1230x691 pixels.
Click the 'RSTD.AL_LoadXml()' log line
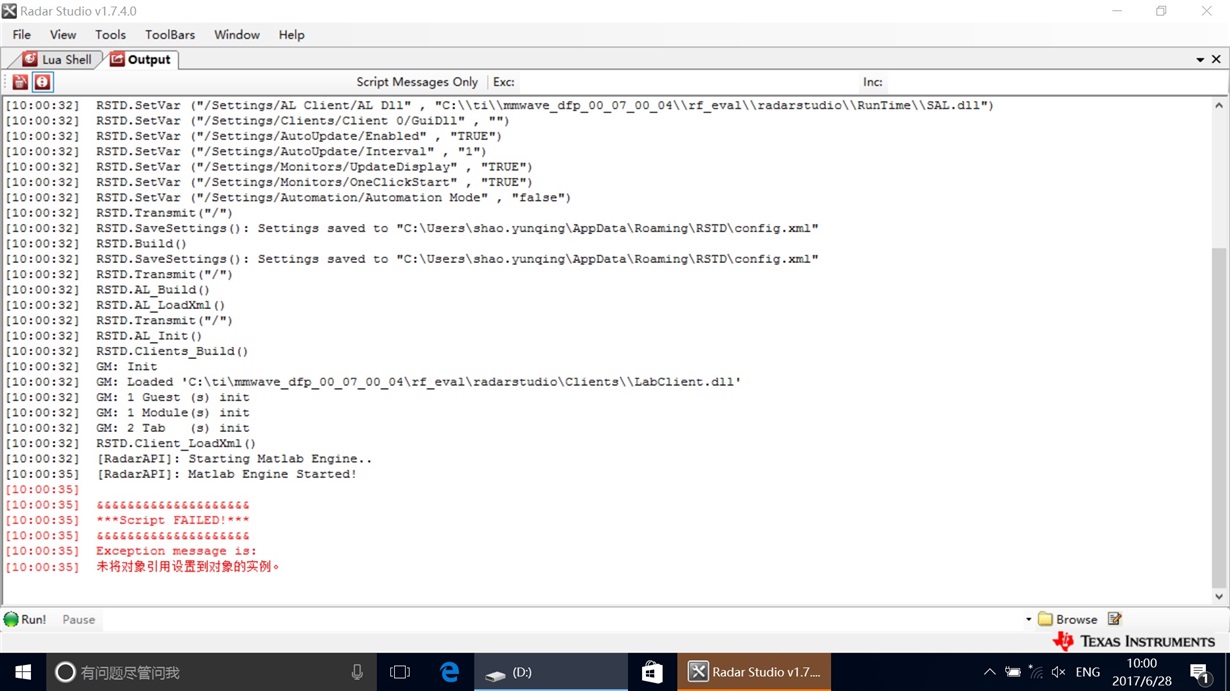coord(160,305)
